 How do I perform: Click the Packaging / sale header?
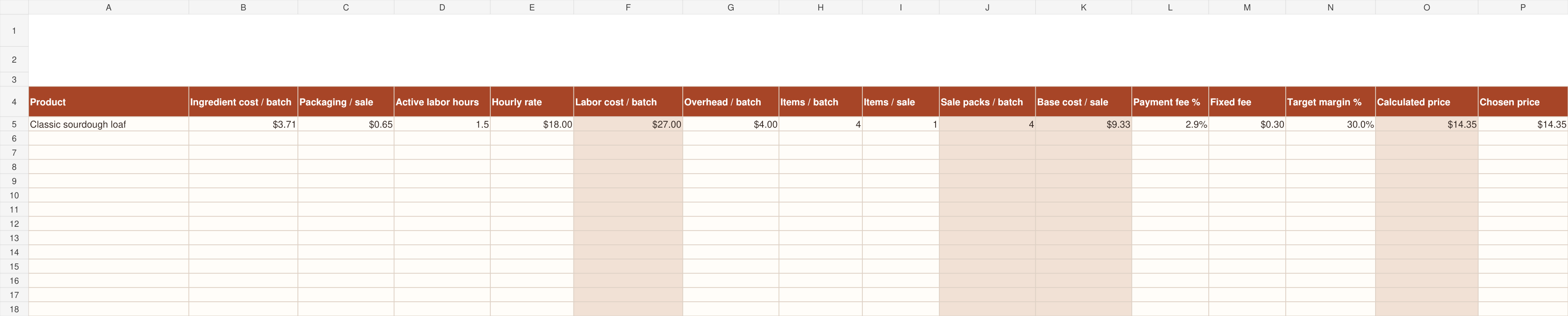pos(346,102)
